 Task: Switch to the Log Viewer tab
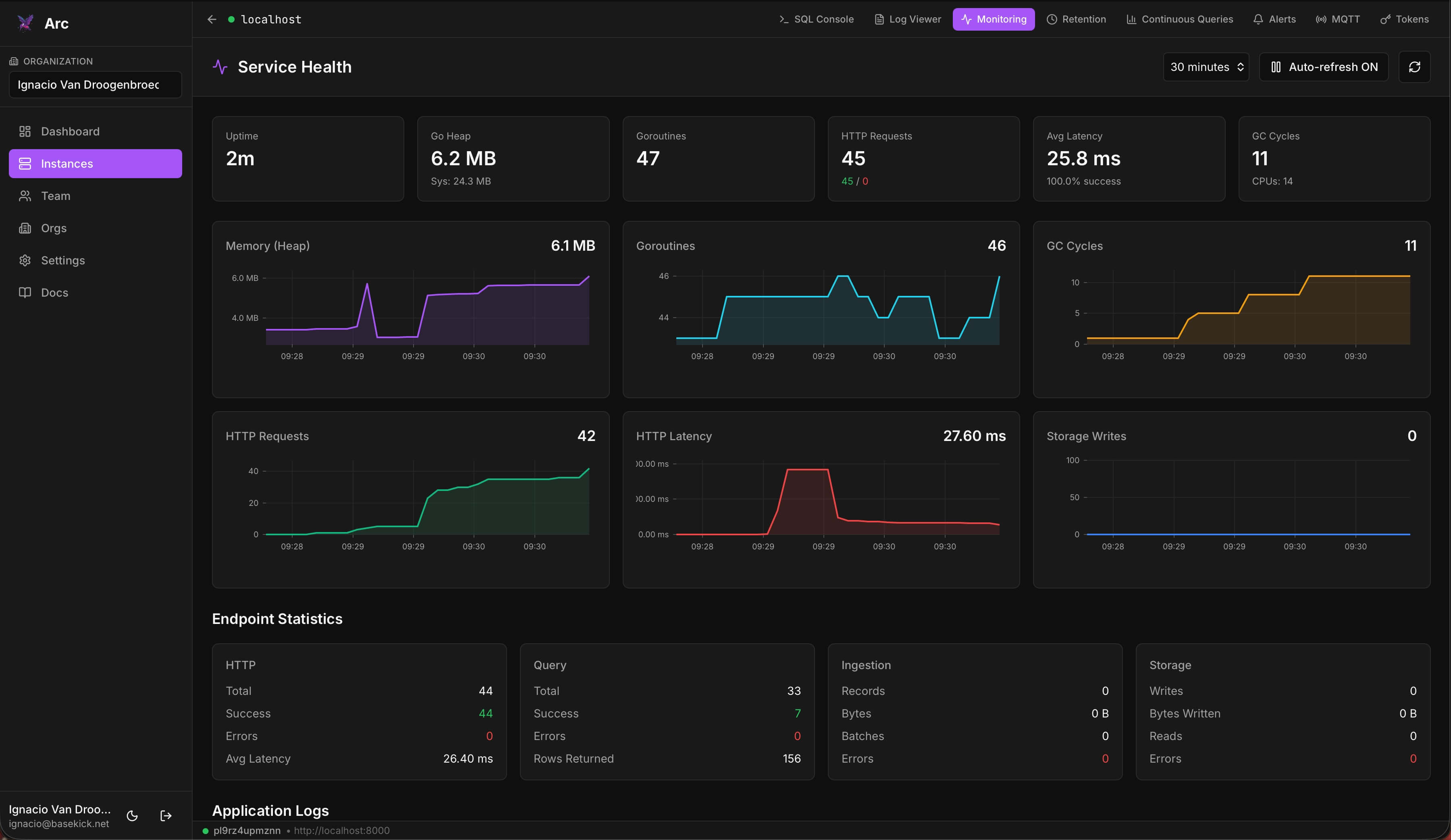click(907, 20)
